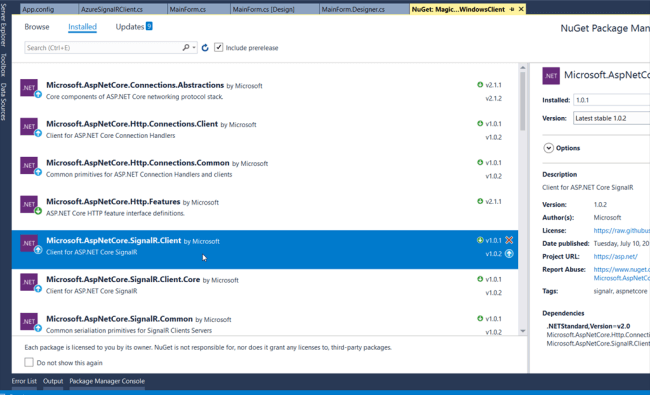The image size is (650, 395).
Task: Select Microsoft.AspNetCore.Http.Connections.Client package
Action: click(x=264, y=129)
